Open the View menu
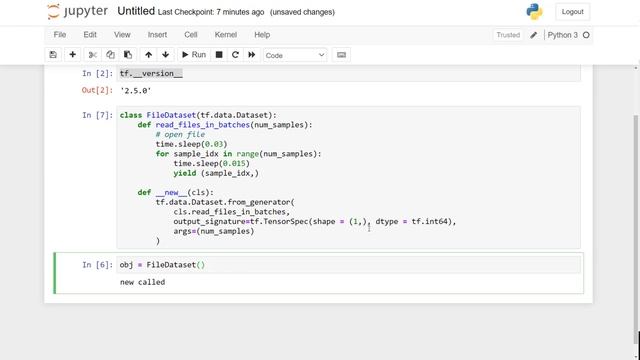640x360 pixels. click(122, 35)
